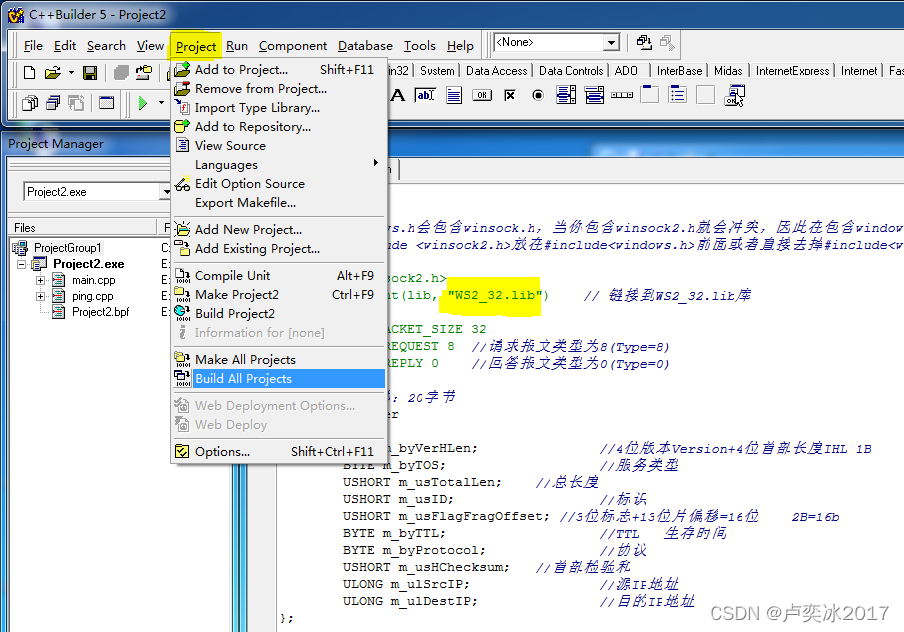Click the Save current desktop icon
The height and width of the screenshot is (632, 904).
coord(644,42)
